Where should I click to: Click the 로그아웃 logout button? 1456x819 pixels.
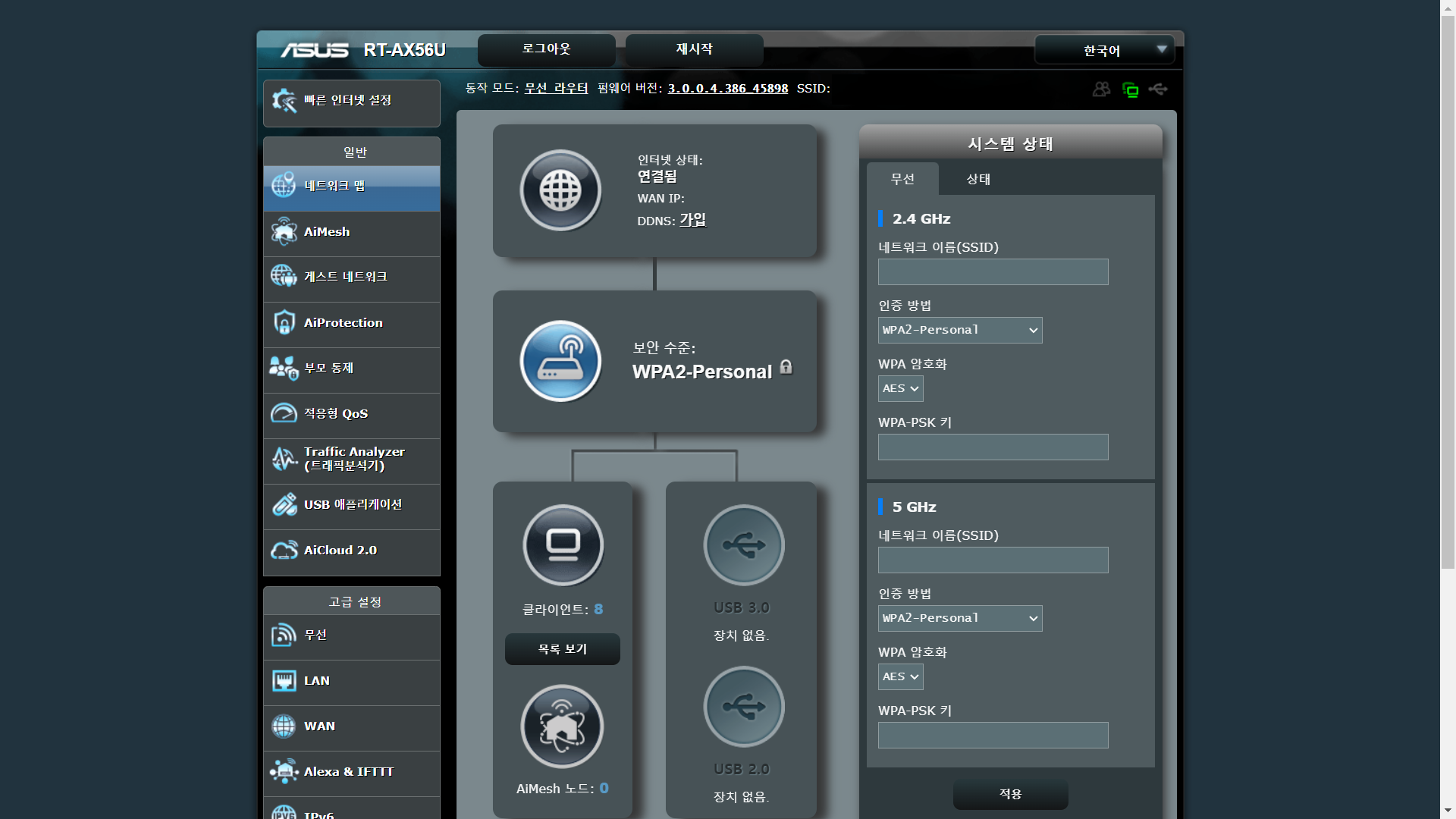(546, 49)
